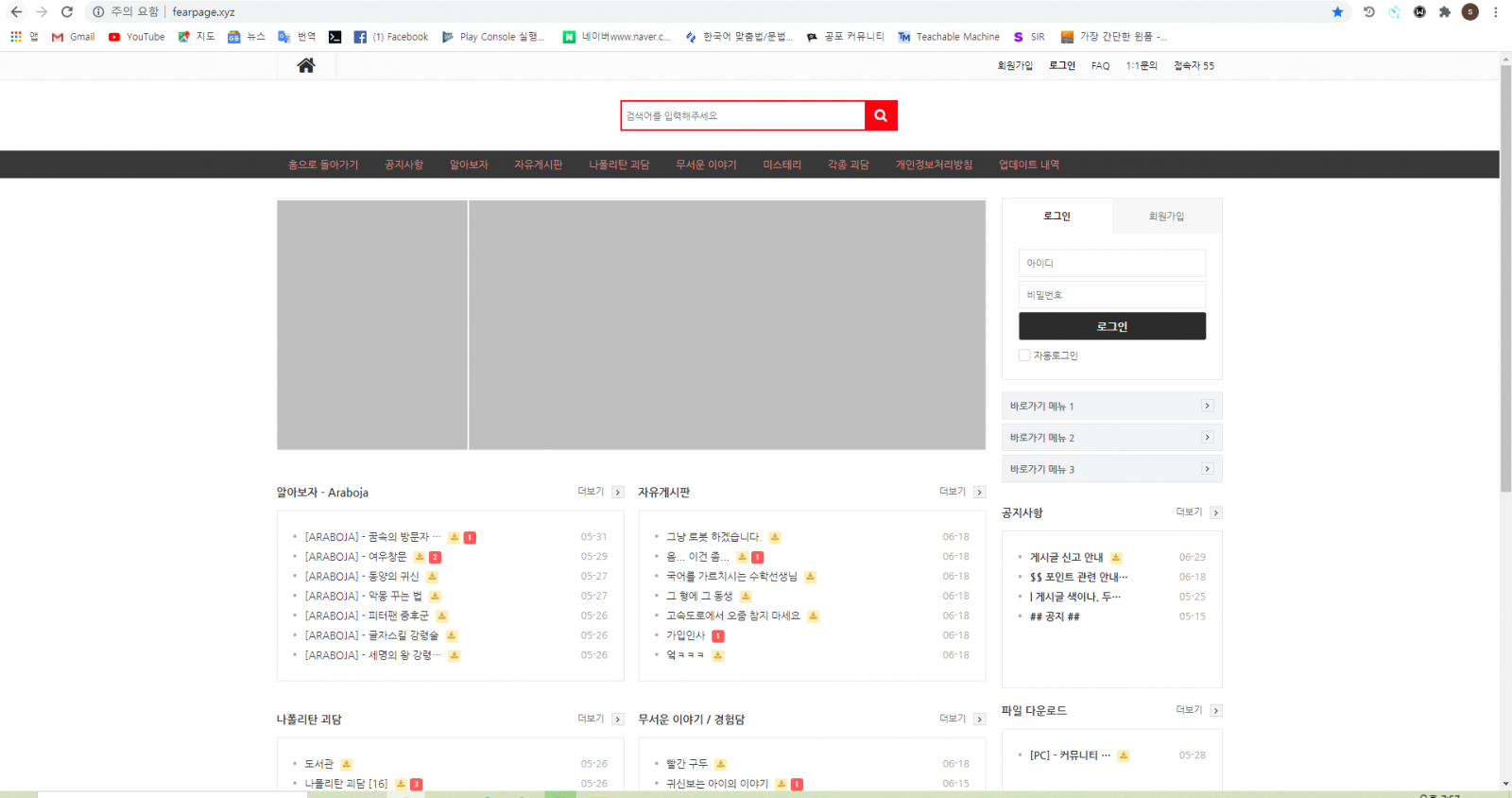The height and width of the screenshot is (798, 1512).
Task: Click the 아이디 input field
Action: [1111, 263]
